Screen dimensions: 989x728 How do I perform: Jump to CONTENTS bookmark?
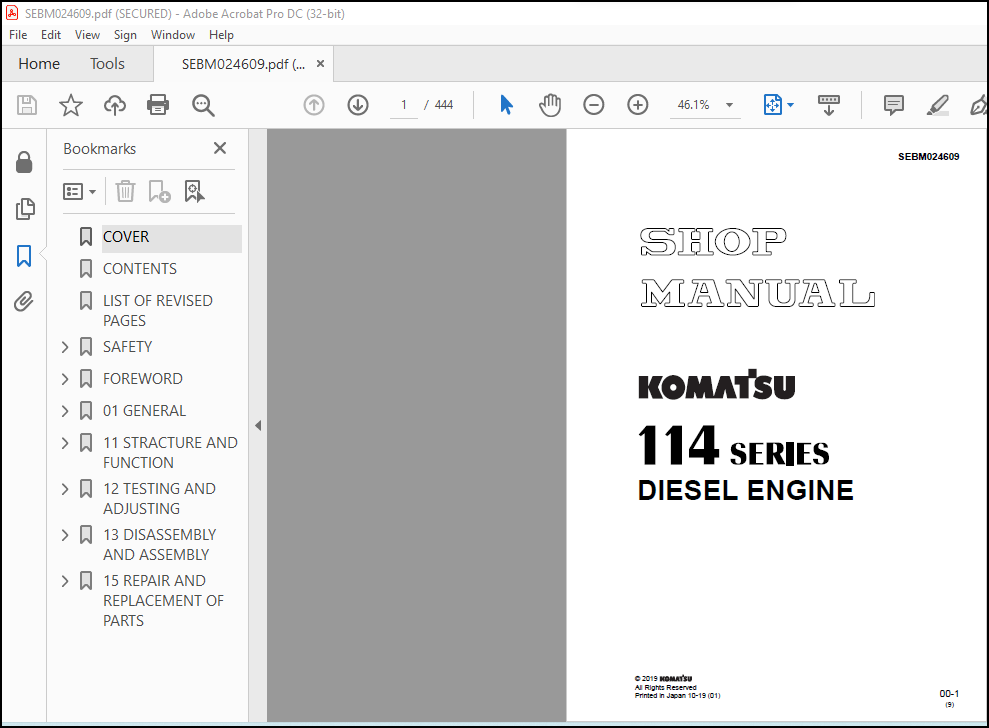[140, 269]
